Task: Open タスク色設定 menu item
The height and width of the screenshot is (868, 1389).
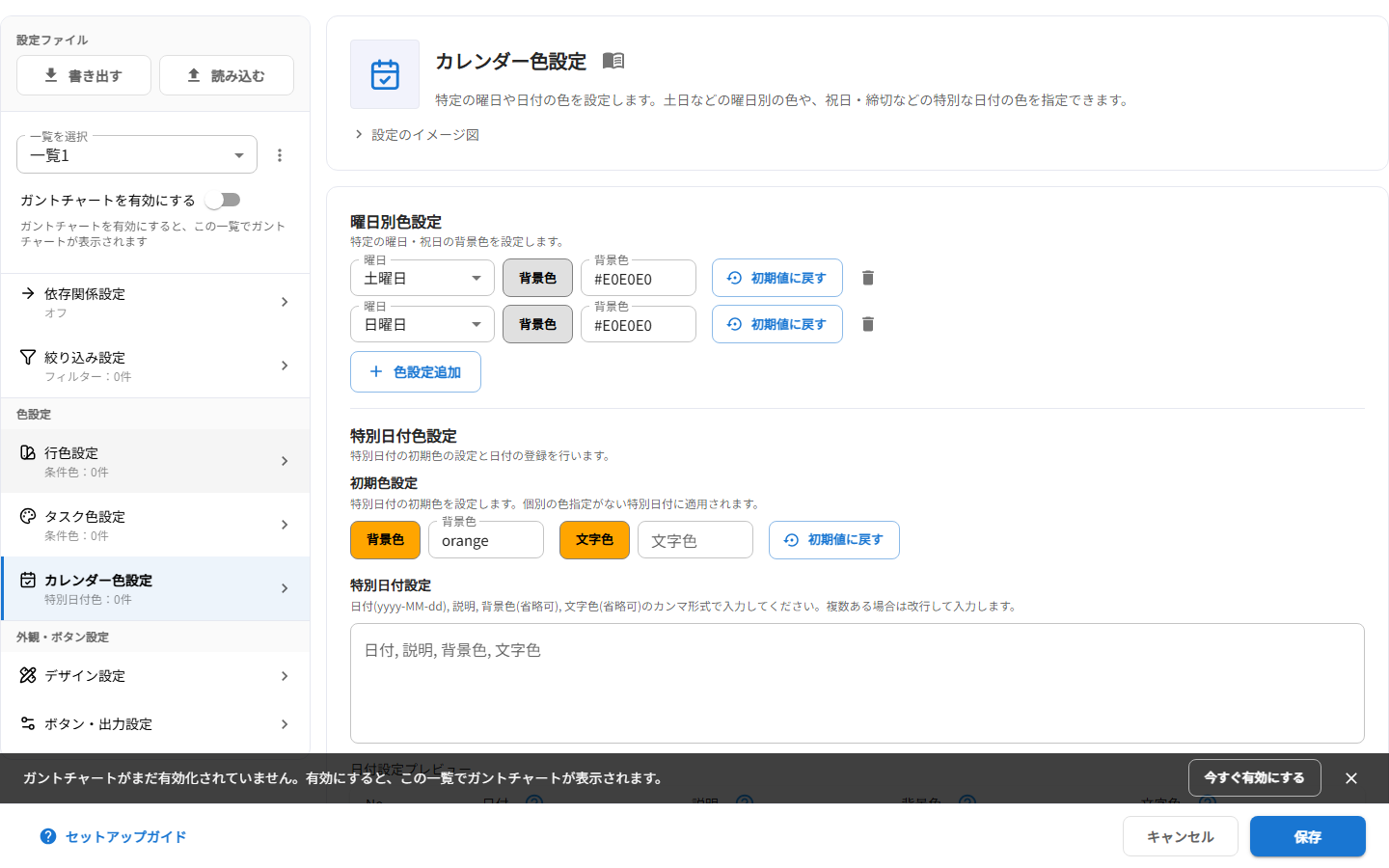Action: pos(155,525)
